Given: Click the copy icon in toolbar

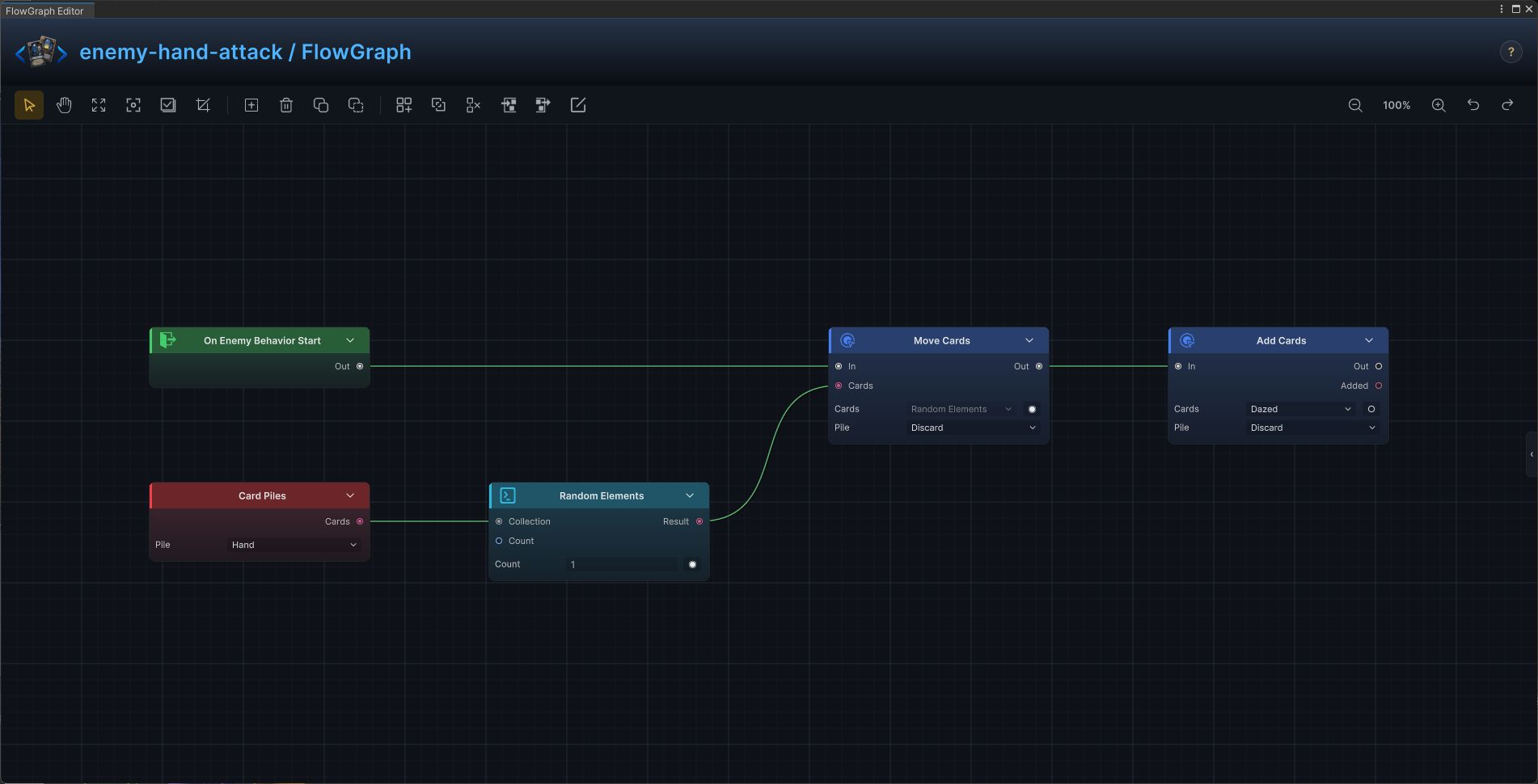Looking at the screenshot, I should click(321, 105).
